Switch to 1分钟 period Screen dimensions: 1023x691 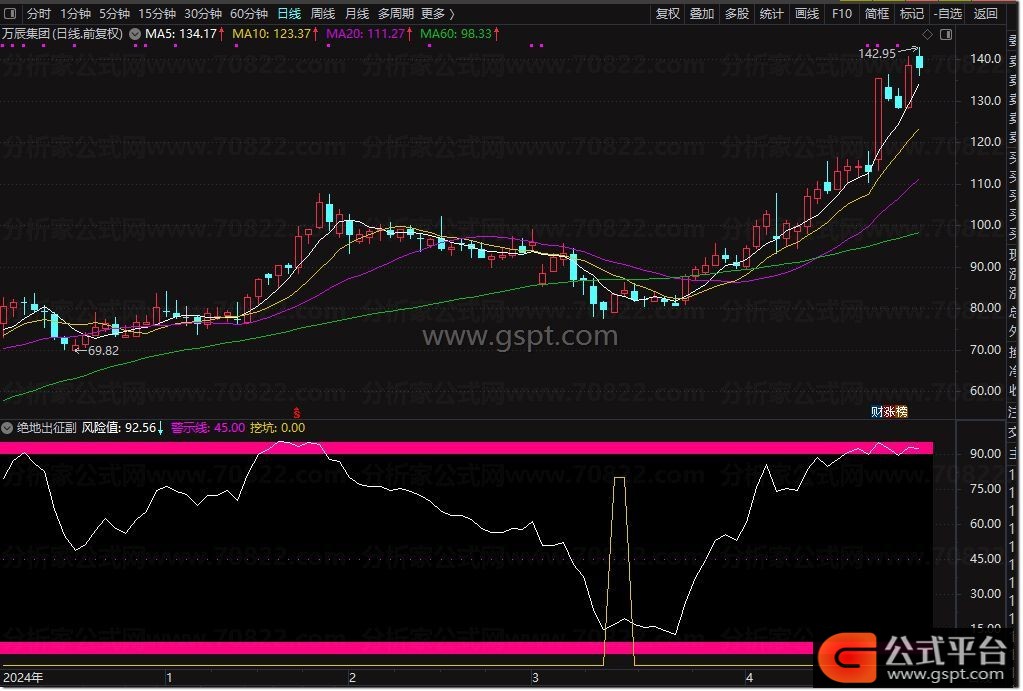(75, 13)
